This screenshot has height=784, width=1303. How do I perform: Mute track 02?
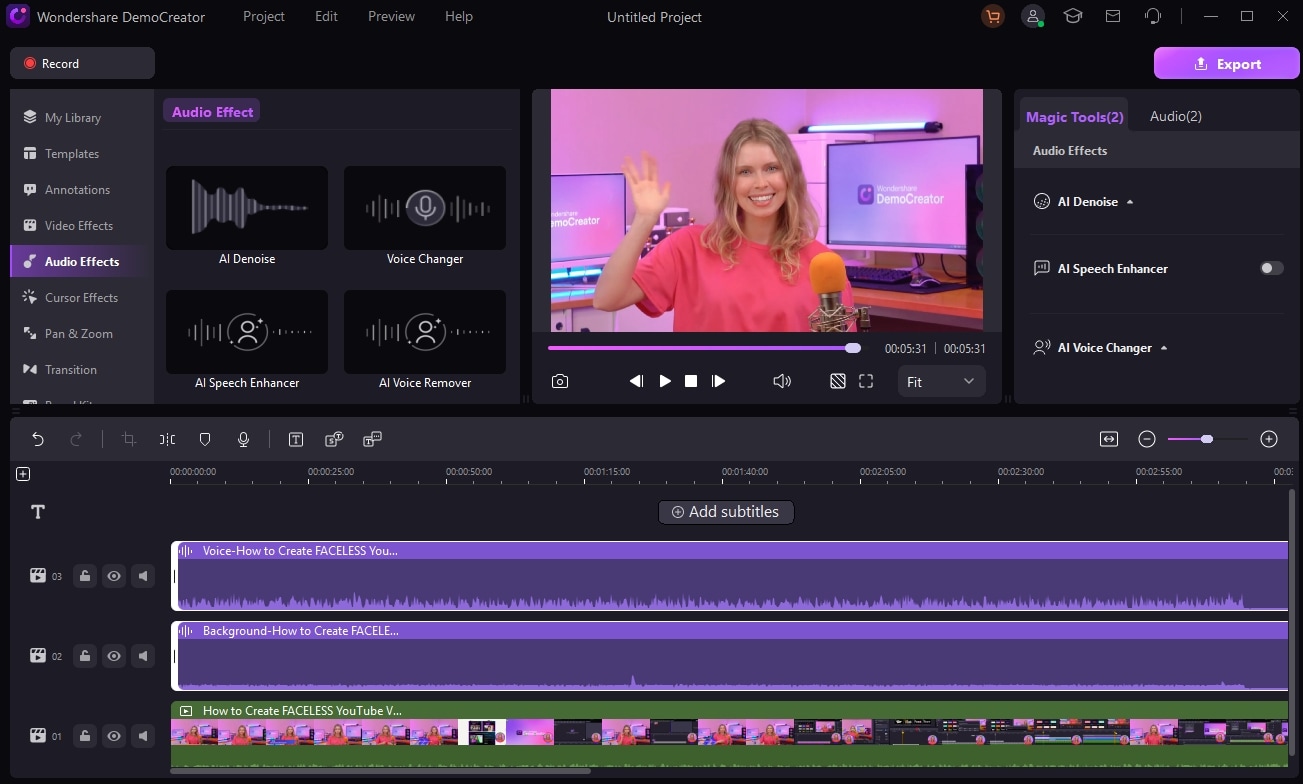[x=143, y=655]
